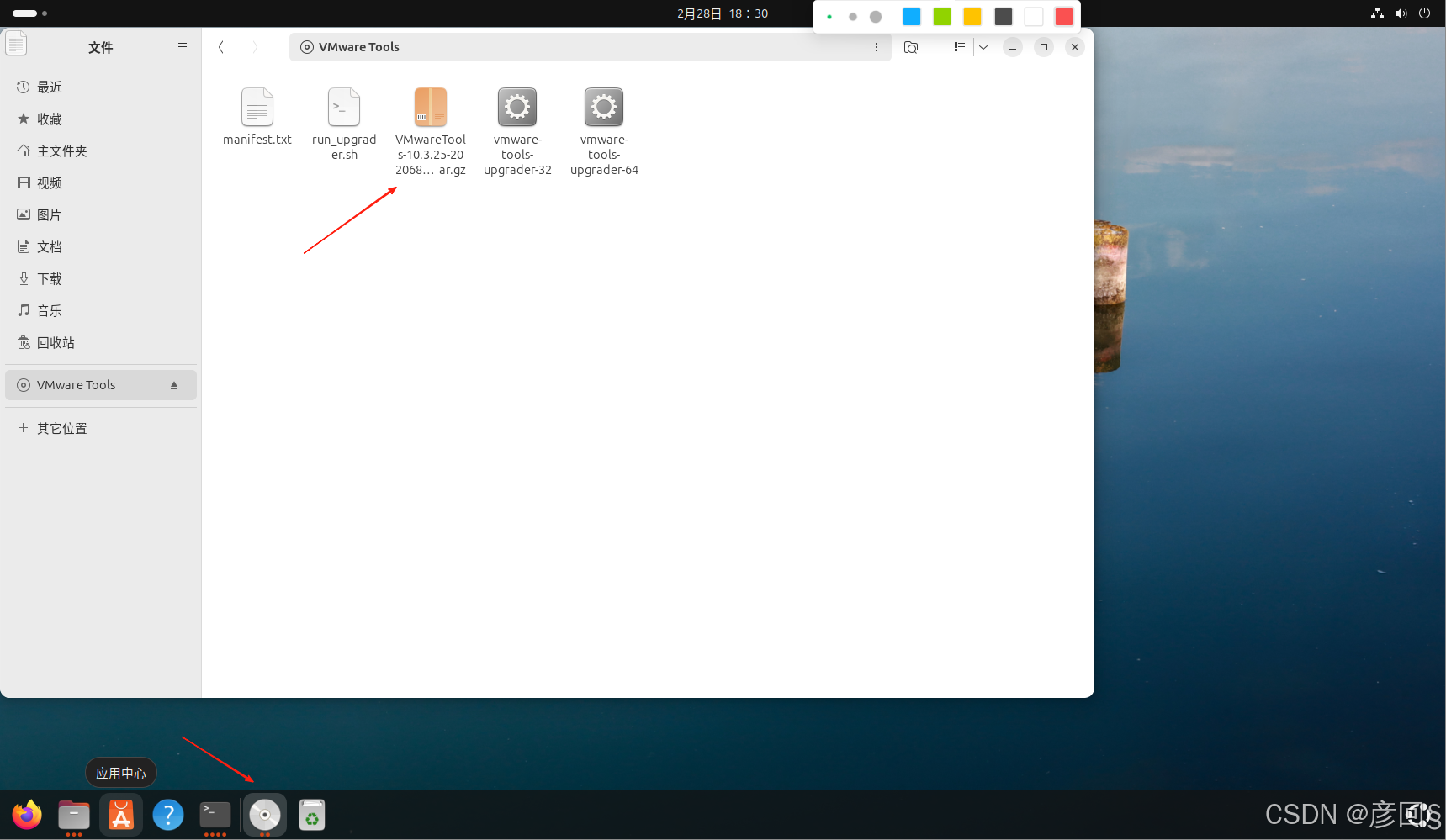Image resolution: width=1446 pixels, height=840 pixels.
Task: Select the VMwareTools tar.gz archive
Action: (x=431, y=131)
